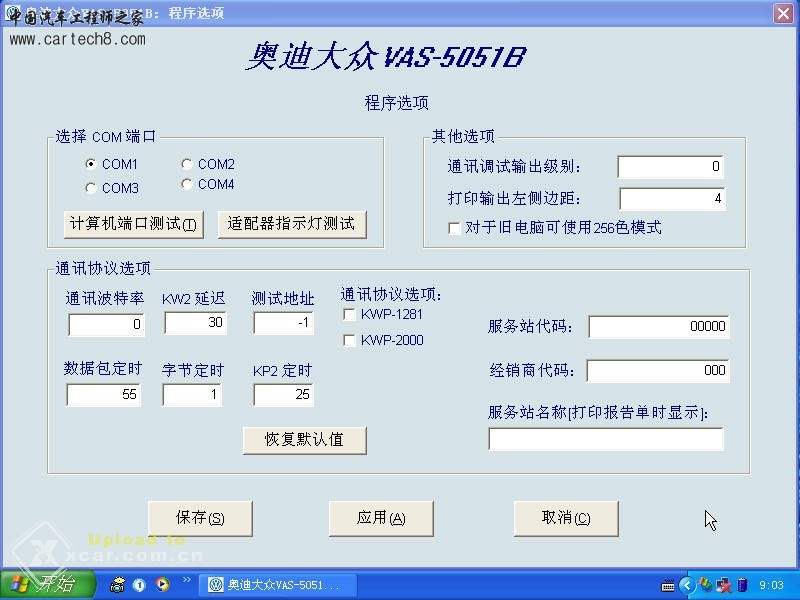Click the 计算机端口测试(T) button
This screenshot has height=600, width=800.
click(x=134, y=224)
